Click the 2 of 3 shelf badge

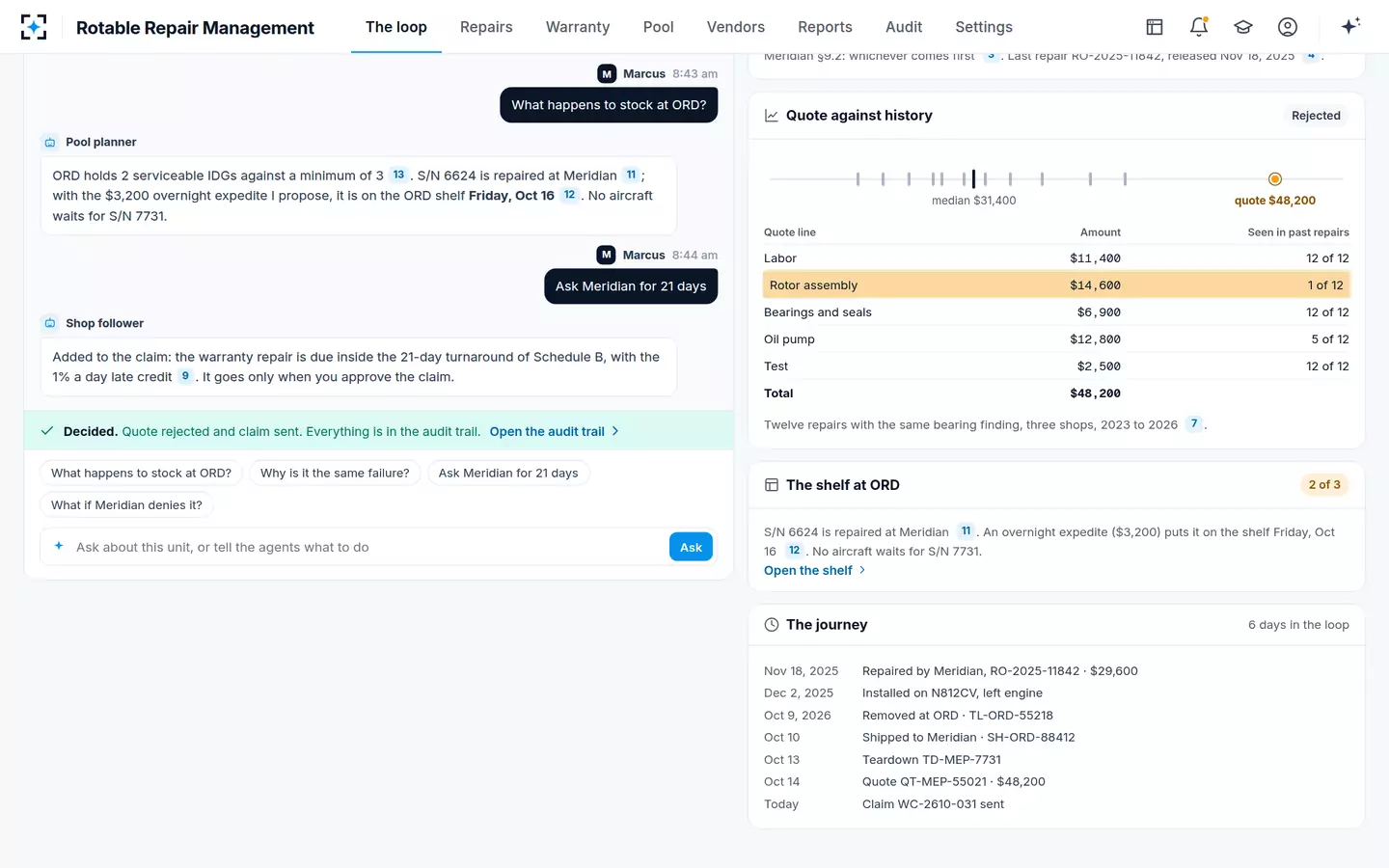(x=1323, y=485)
